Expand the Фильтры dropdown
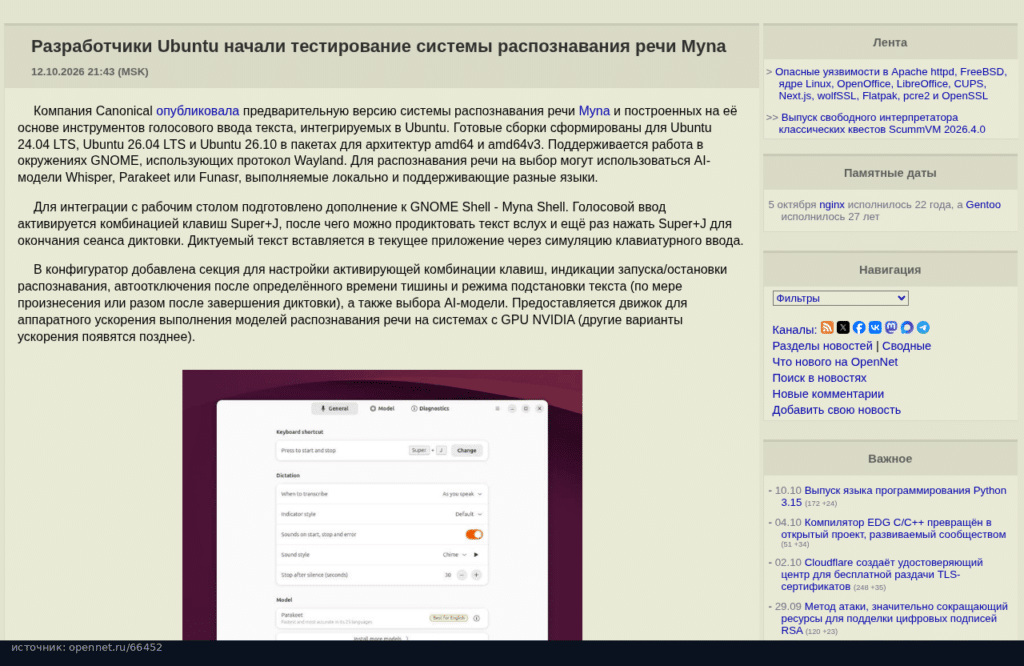This screenshot has height=666, width=1024. (840, 298)
